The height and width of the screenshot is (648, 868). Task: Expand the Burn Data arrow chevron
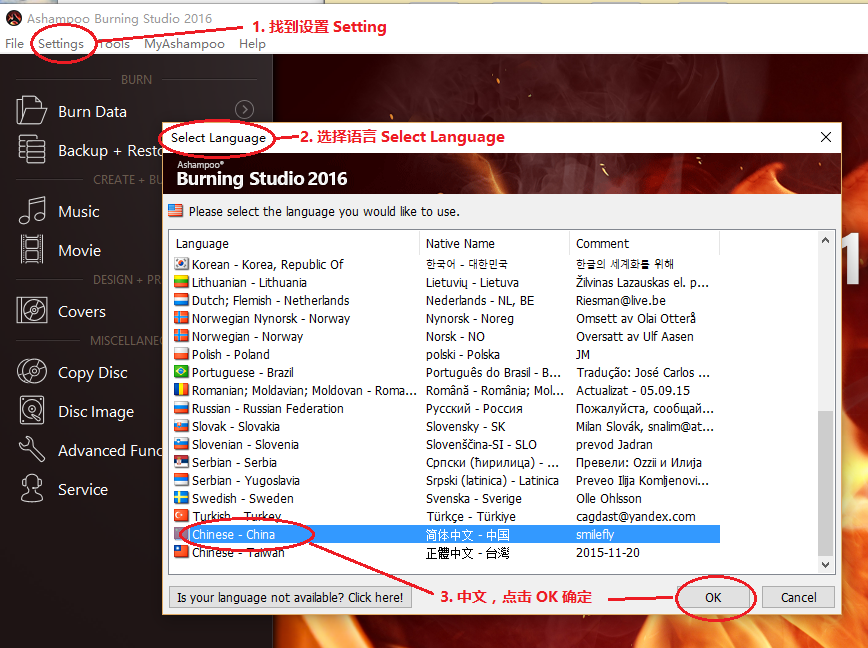coord(244,110)
